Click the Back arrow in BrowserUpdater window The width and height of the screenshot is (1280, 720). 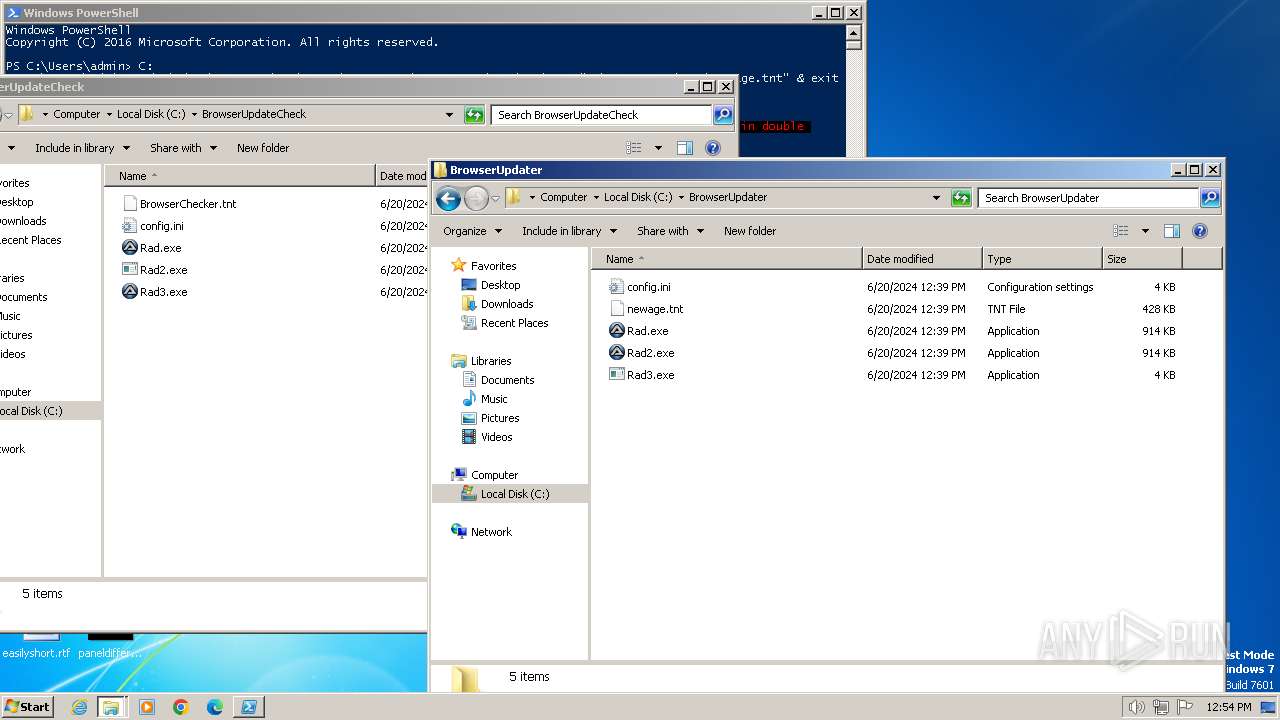pos(448,198)
